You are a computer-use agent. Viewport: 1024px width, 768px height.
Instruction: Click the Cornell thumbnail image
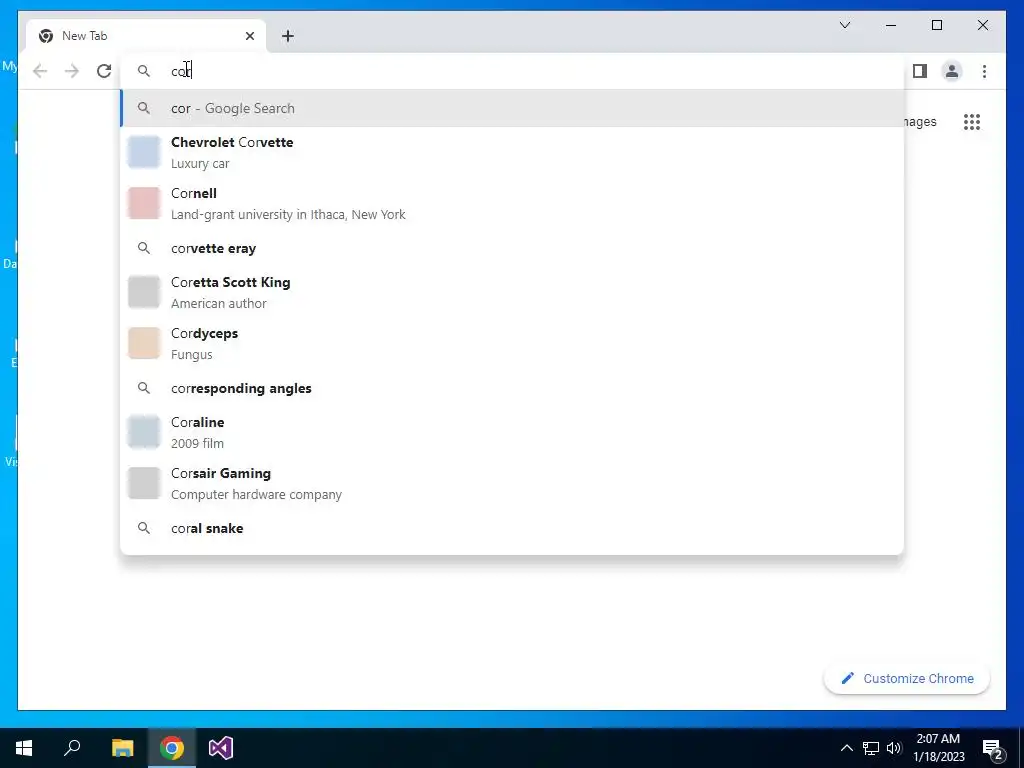click(144, 203)
